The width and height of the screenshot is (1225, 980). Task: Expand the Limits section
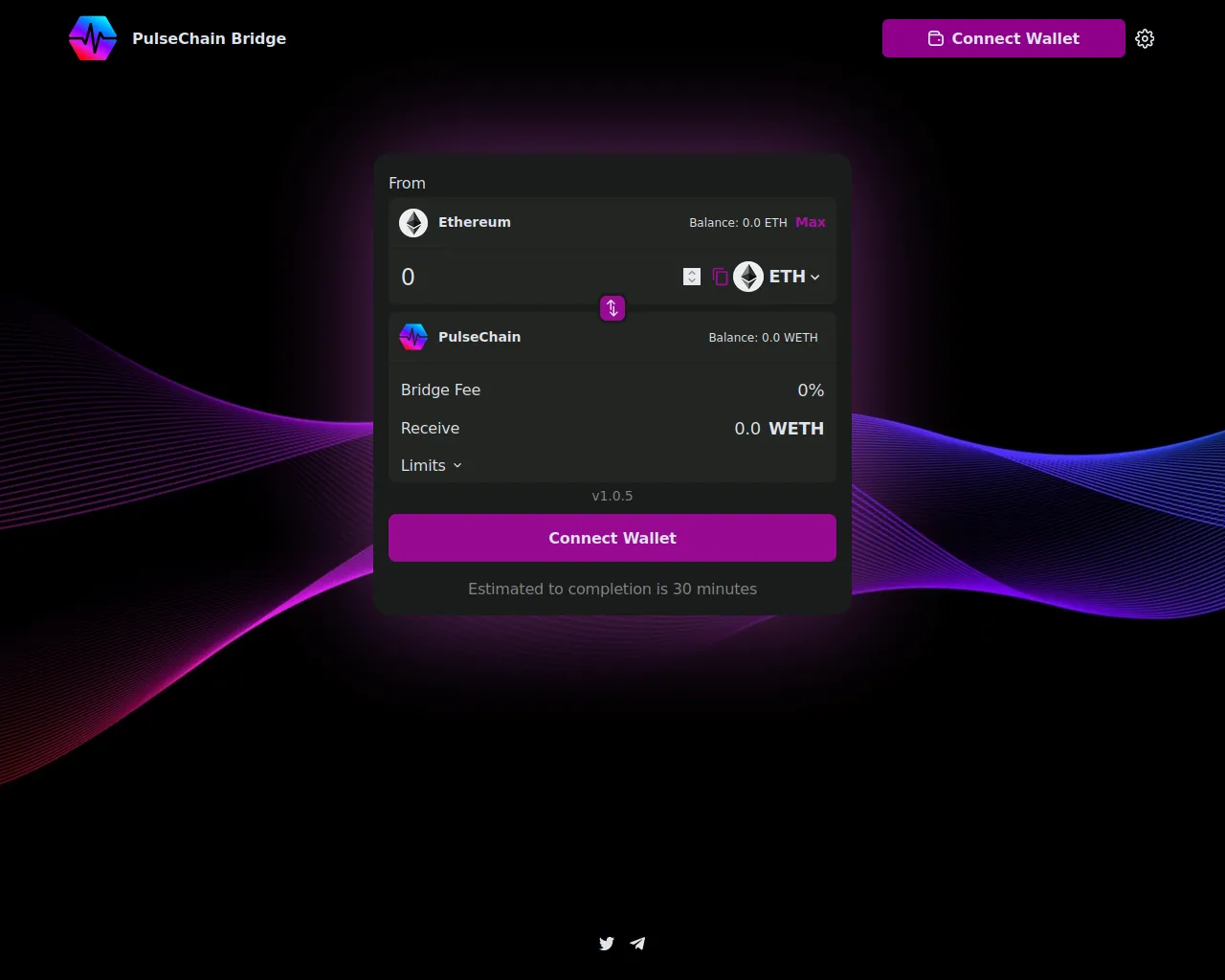tap(432, 465)
